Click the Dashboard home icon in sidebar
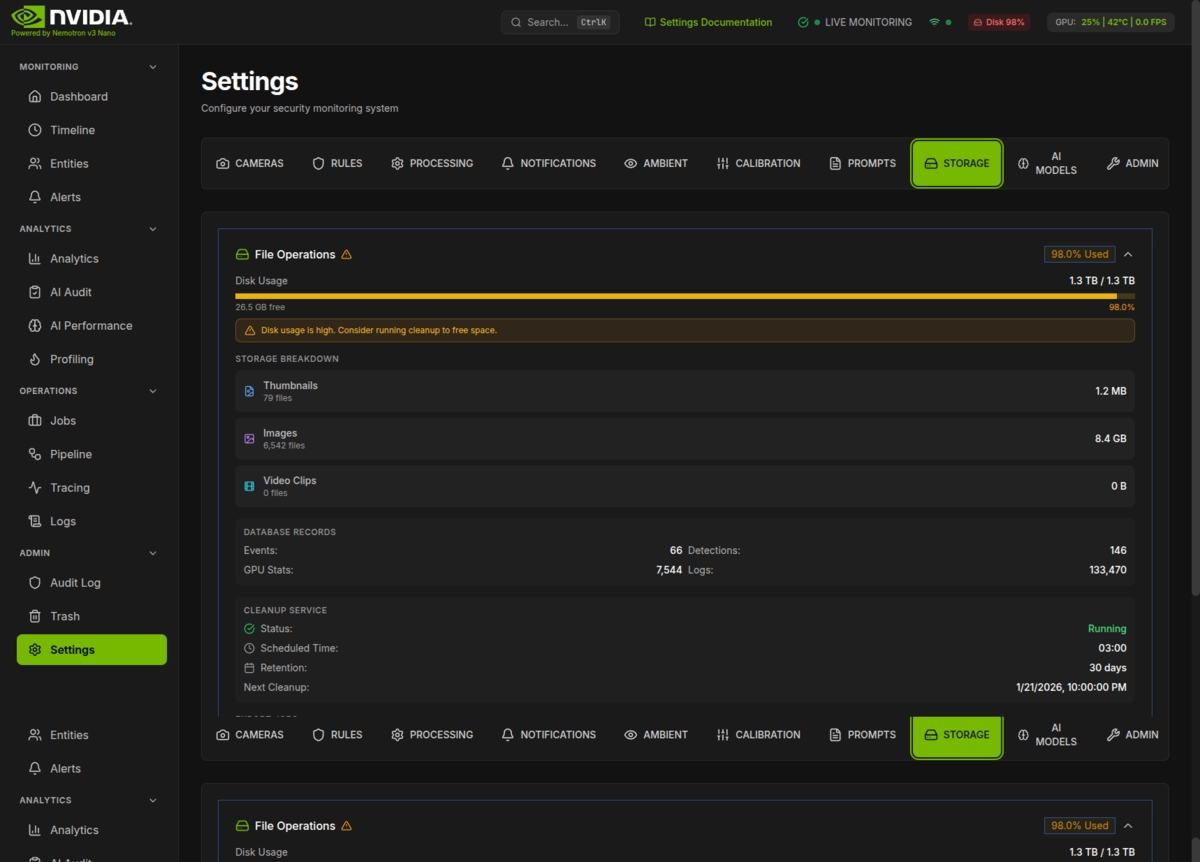This screenshot has height=862, width=1200. [x=35, y=97]
